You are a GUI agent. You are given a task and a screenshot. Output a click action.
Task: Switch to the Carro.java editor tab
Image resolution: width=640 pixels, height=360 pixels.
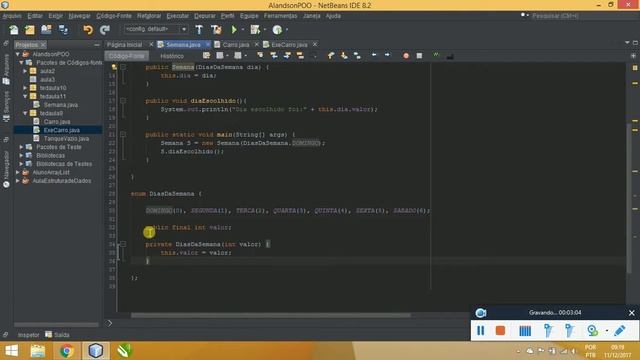click(236, 44)
